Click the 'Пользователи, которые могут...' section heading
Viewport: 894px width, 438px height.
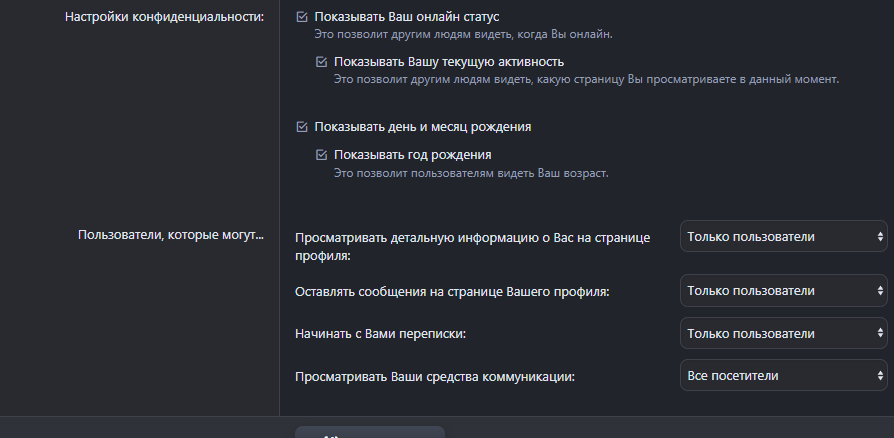171,236
